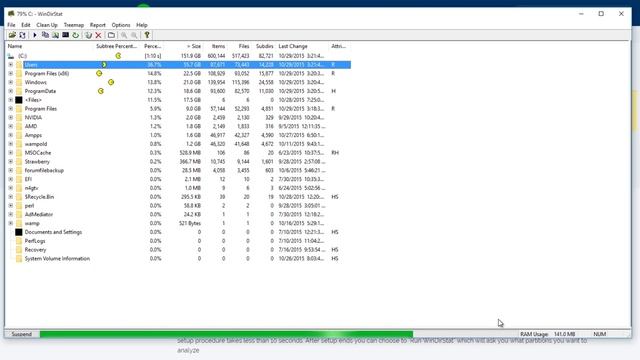Click the black <Files> square icon
The height and width of the screenshot is (360, 640).
(19, 100)
